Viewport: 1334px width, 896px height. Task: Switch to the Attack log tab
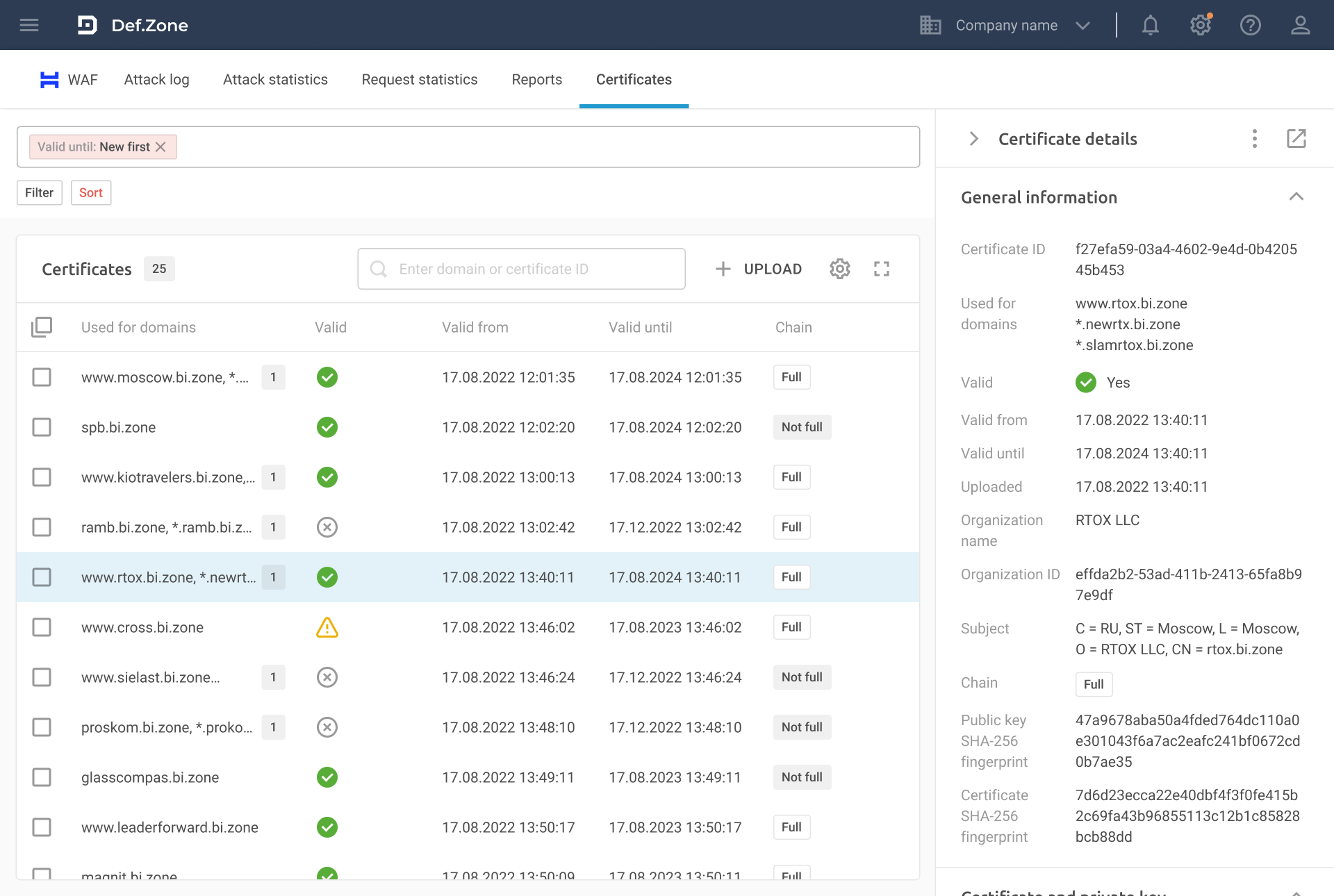click(156, 79)
